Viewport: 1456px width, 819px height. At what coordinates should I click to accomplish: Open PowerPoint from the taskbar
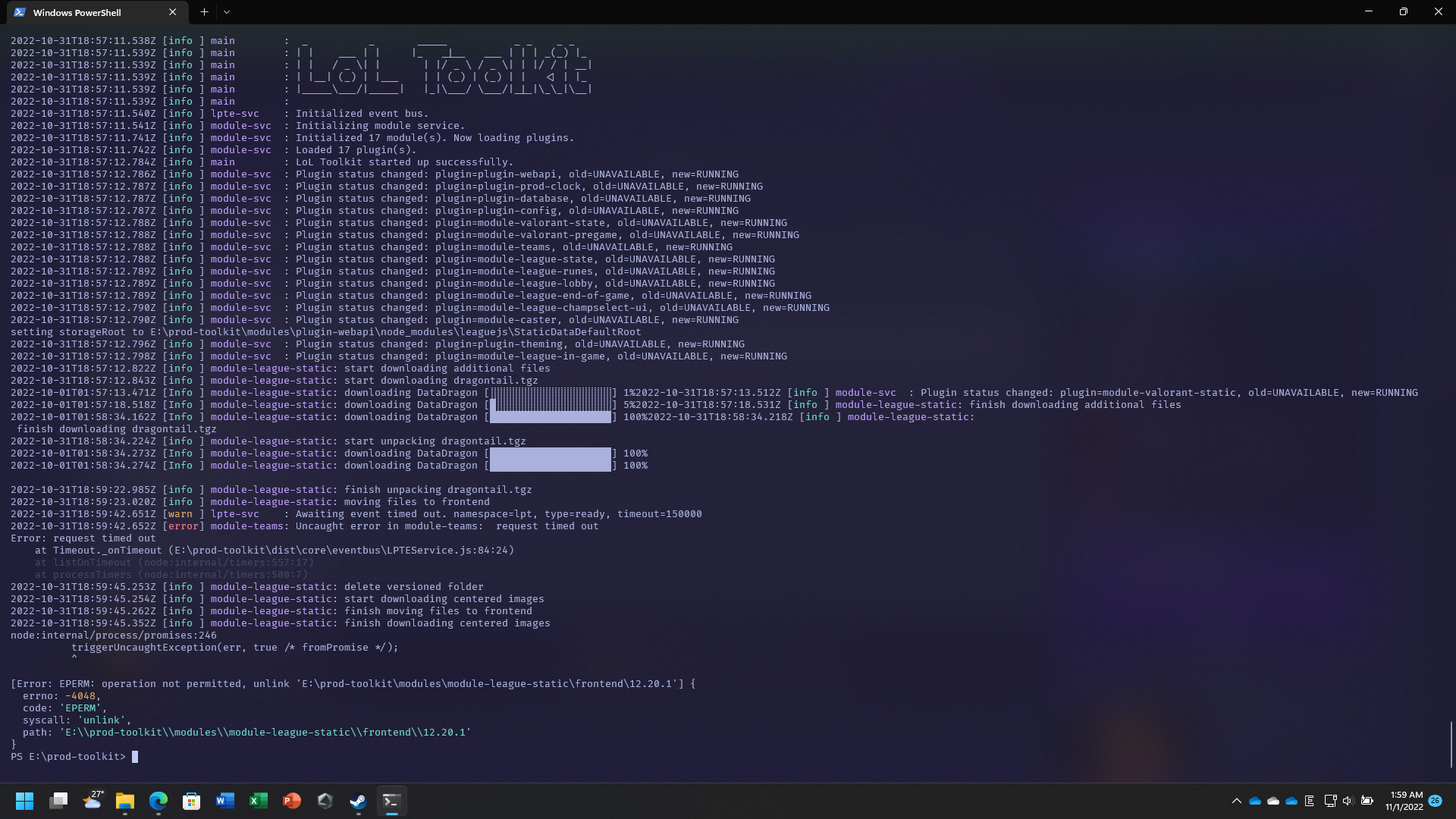click(291, 801)
